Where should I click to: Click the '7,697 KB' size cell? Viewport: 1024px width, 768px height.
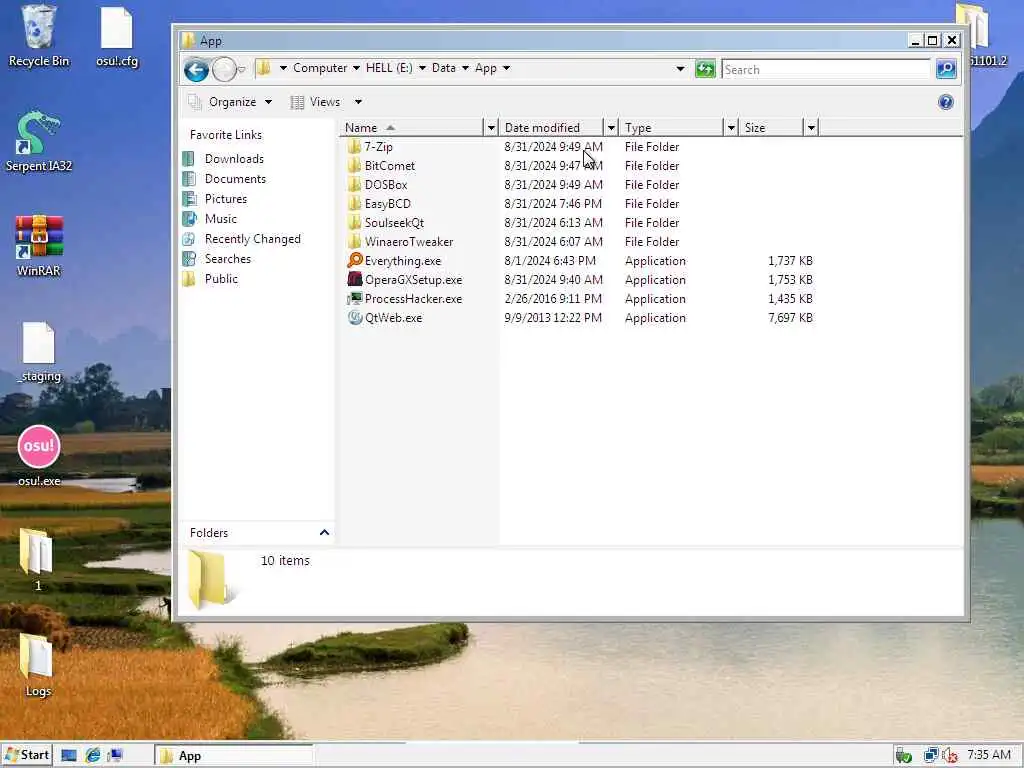(790, 317)
